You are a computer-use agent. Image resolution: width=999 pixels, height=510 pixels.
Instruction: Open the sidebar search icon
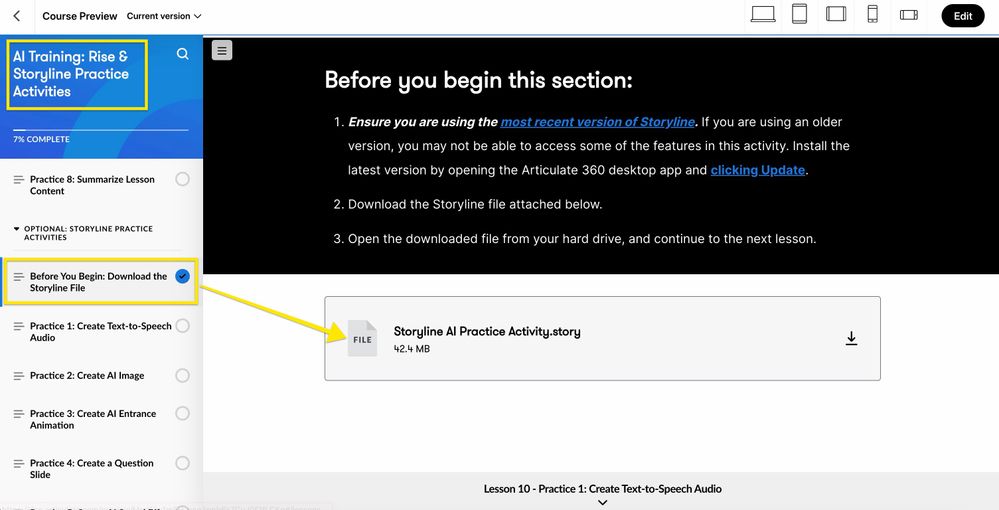[x=183, y=54]
